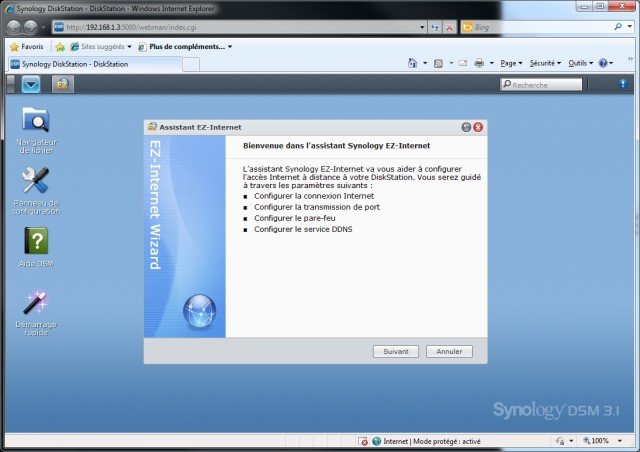Open the search provider dropdown arrow
This screenshot has width=640, height=452.
point(630,27)
